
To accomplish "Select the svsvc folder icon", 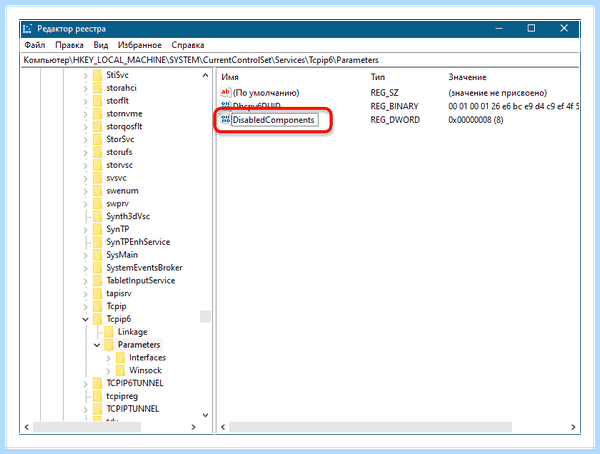I will coord(98,178).
